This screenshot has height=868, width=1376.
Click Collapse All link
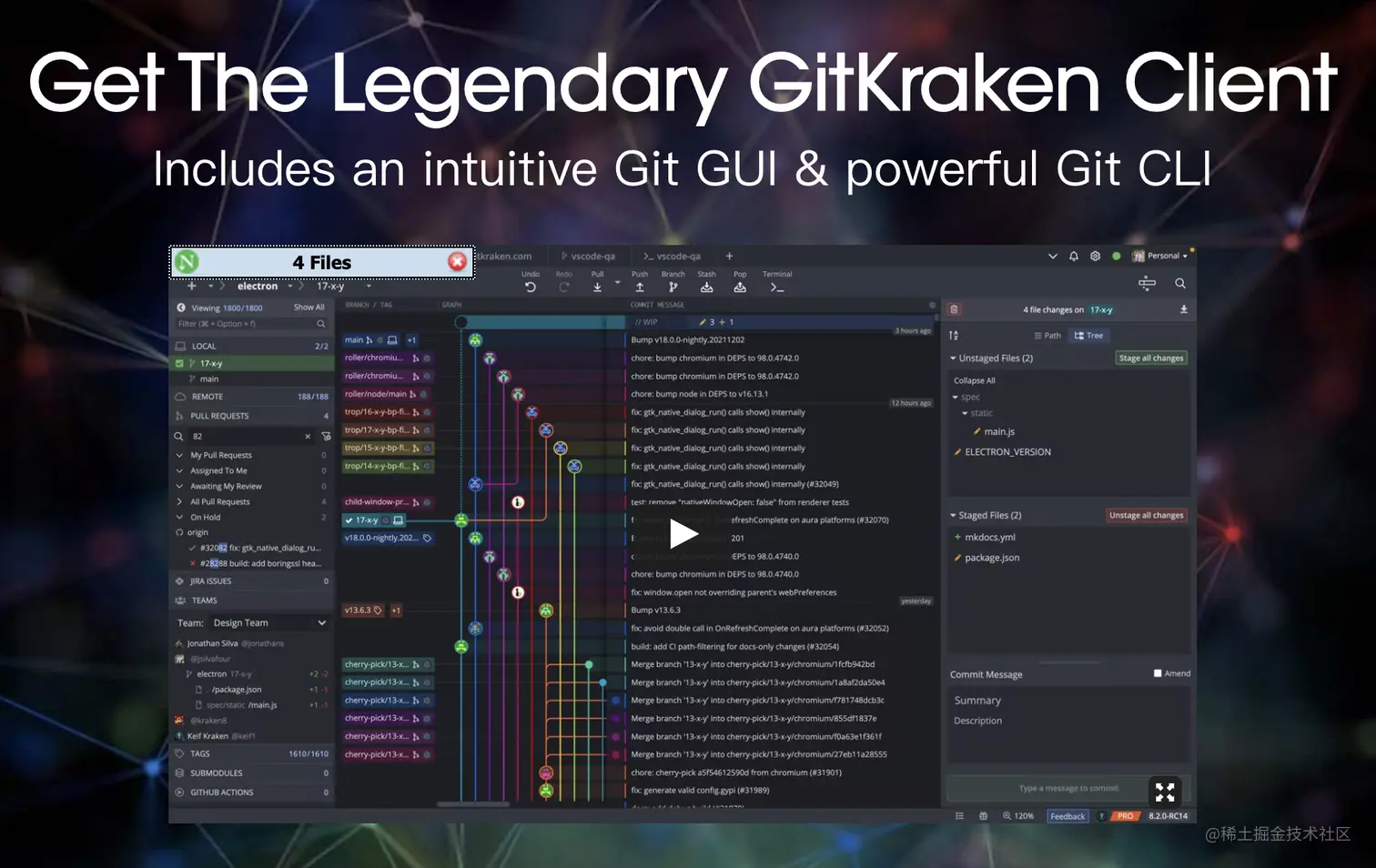[974, 380]
